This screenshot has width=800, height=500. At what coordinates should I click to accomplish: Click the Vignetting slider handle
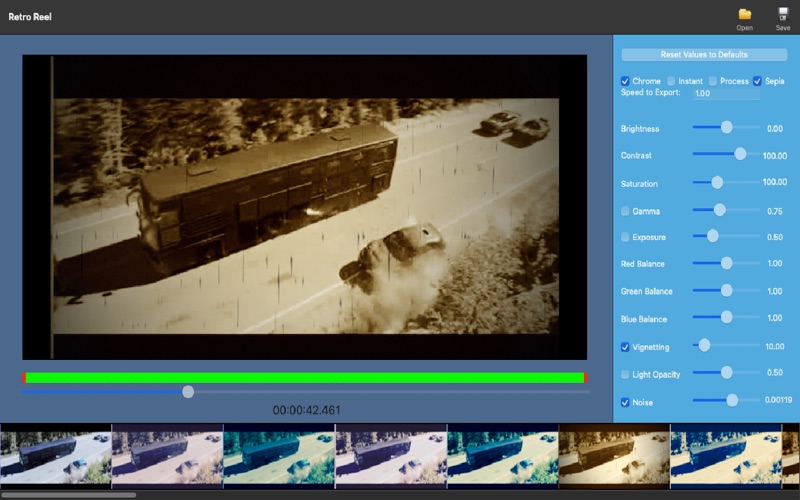[704, 345]
